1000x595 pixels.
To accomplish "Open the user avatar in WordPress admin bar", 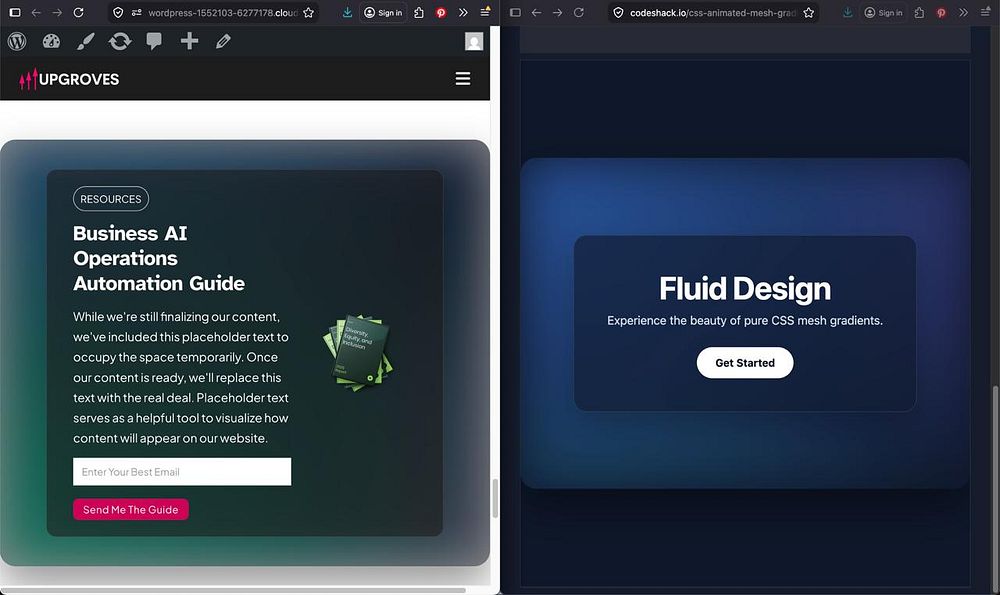I will (x=474, y=41).
